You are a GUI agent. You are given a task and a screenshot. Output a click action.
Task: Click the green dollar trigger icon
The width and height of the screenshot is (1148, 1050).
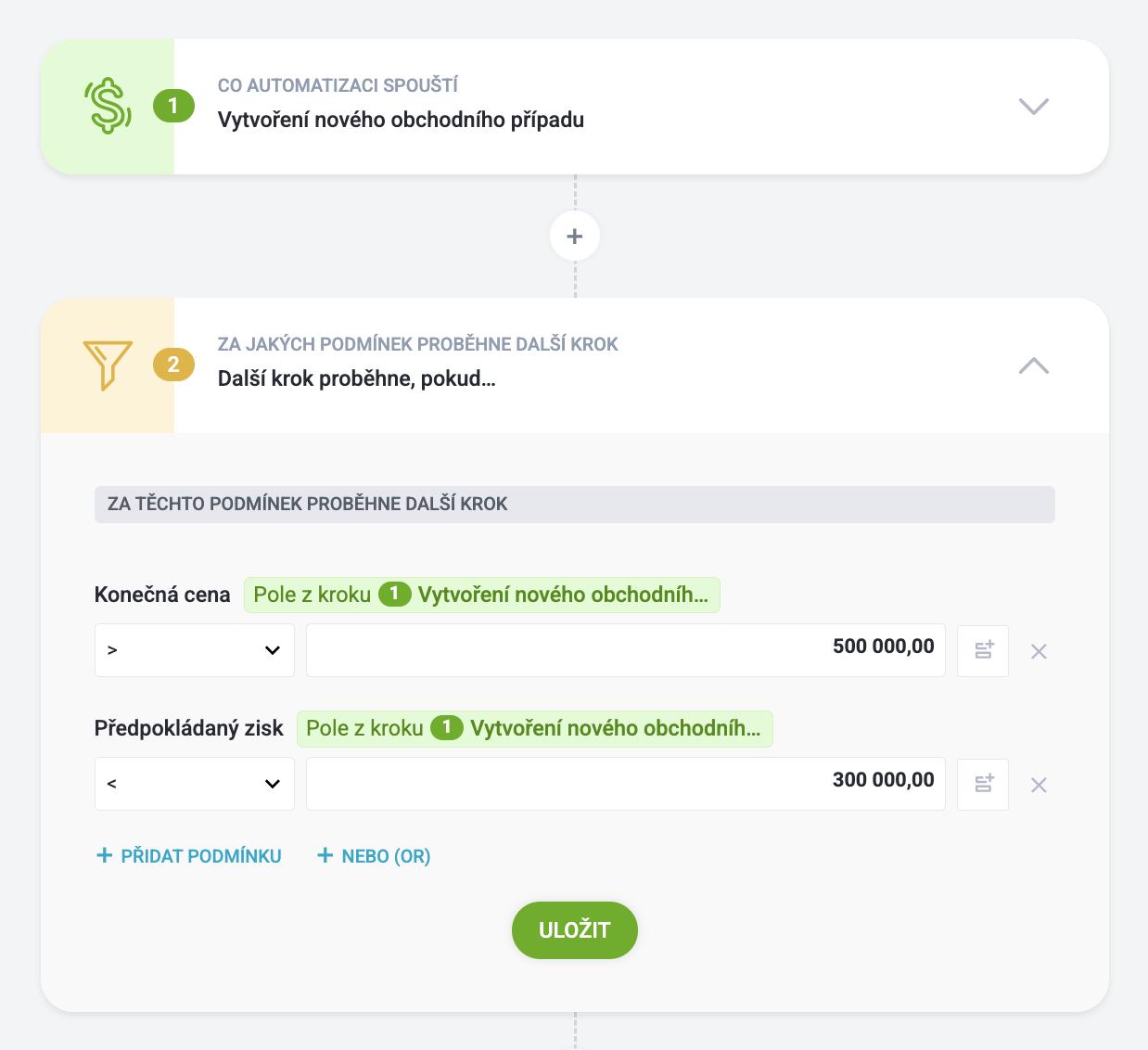tap(108, 106)
